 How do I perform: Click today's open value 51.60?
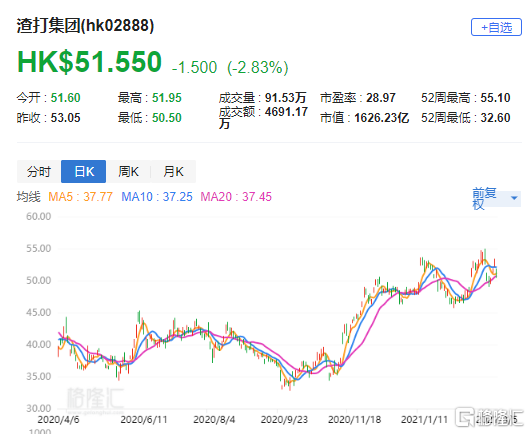click(x=65, y=98)
